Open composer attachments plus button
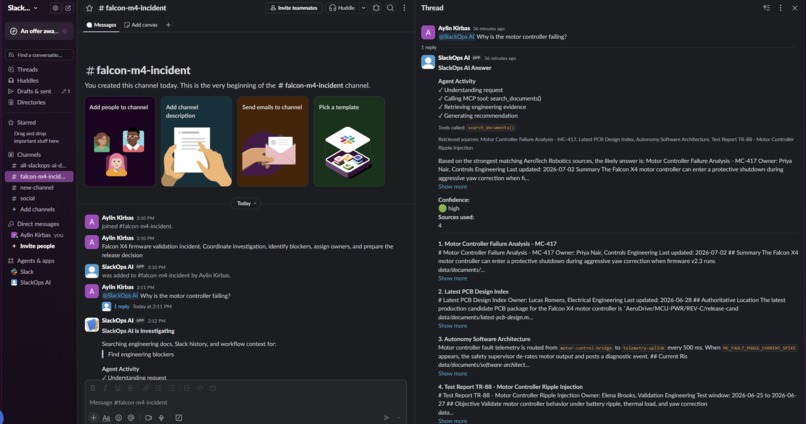Screen dimensions: 806x424 point(94,418)
